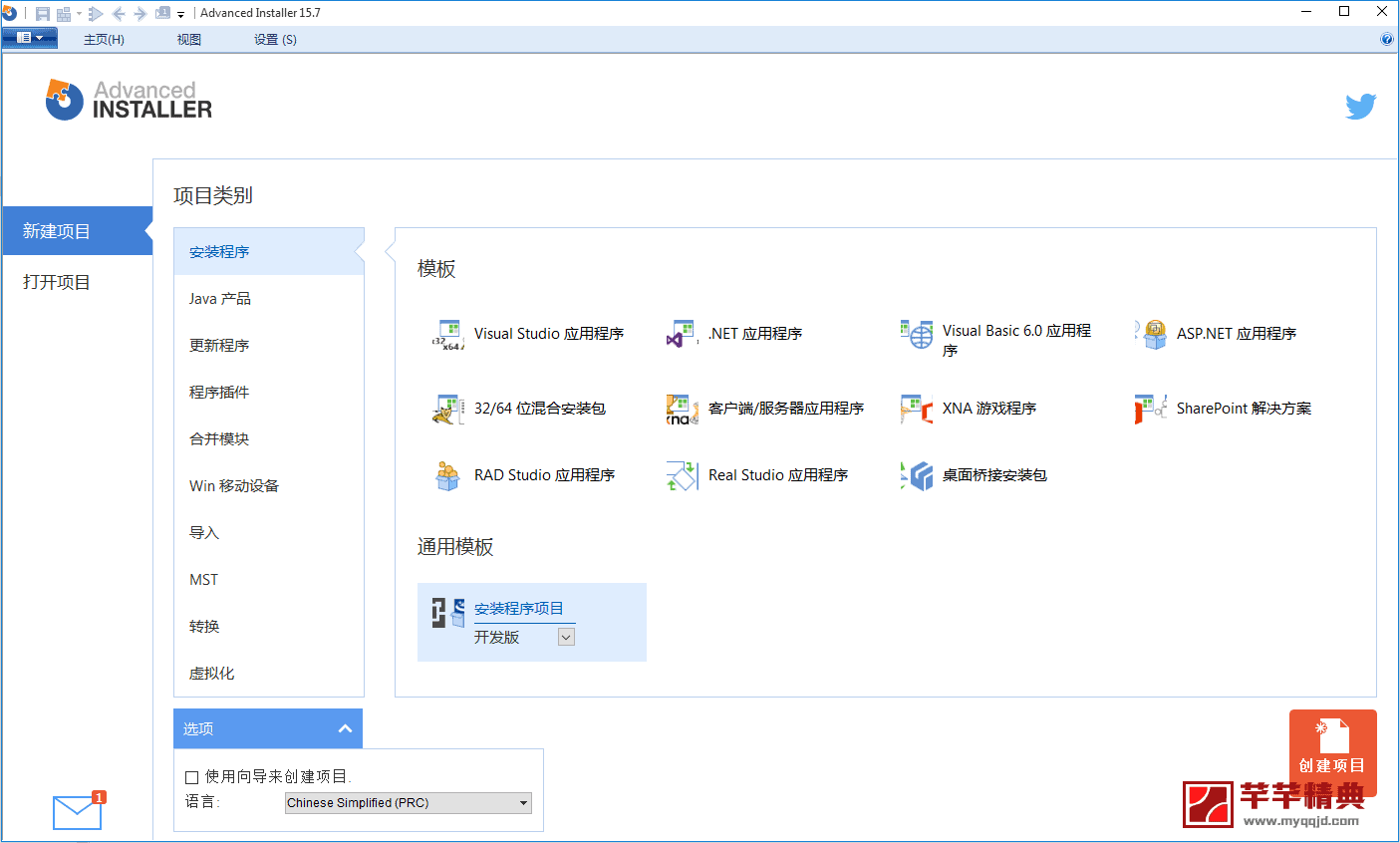Open the blue application file menu button

tap(30, 38)
